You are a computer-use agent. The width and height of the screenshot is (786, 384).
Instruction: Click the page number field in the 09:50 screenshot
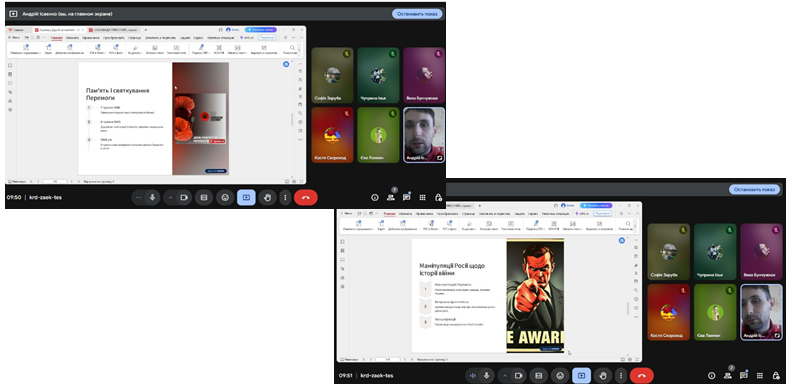[55, 181]
